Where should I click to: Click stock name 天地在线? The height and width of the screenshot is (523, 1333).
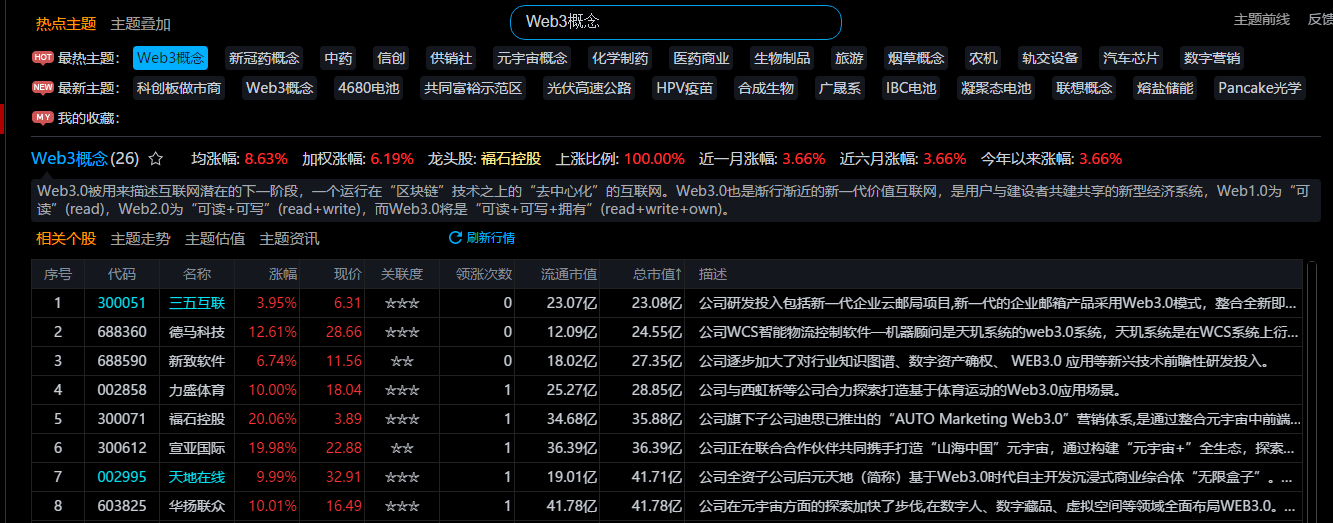coord(197,477)
